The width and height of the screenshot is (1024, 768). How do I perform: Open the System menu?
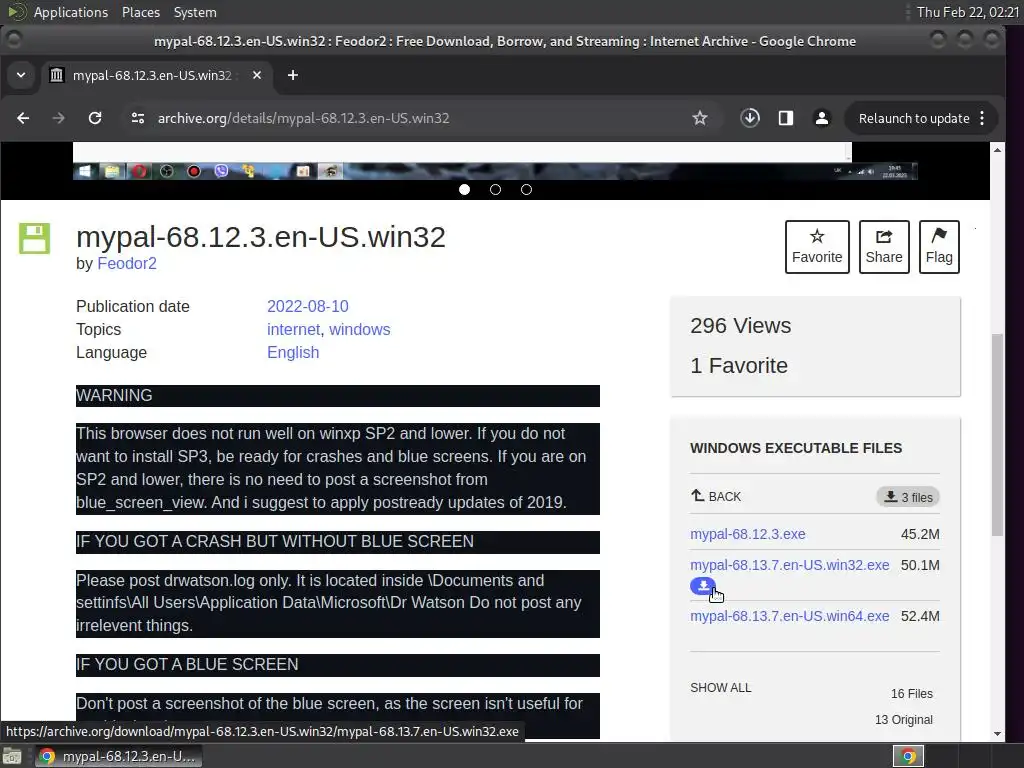coord(195,12)
